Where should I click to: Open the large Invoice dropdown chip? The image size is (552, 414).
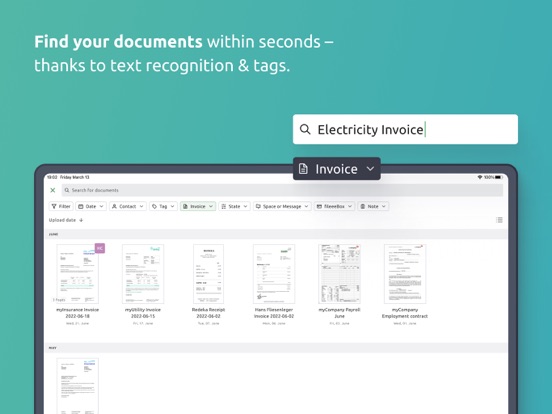(337, 169)
